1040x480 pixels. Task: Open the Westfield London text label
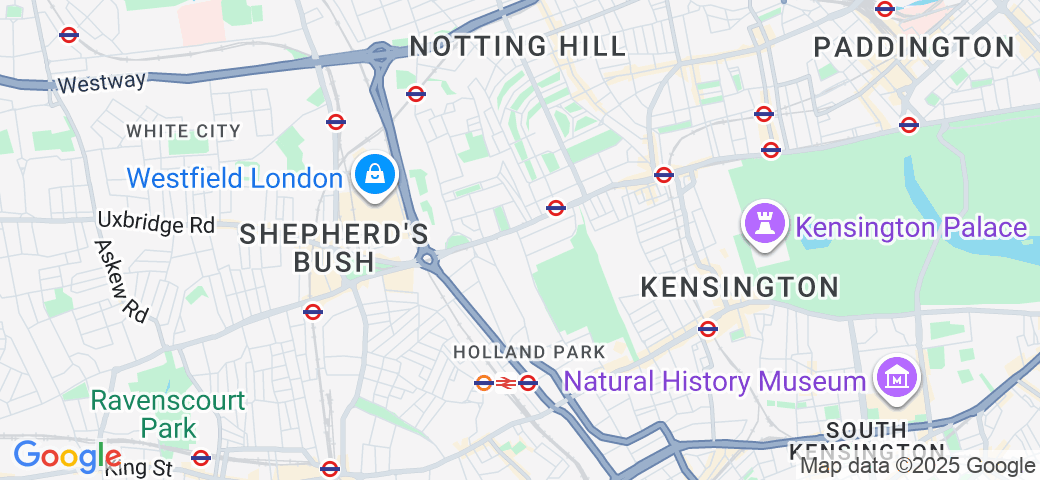click(x=235, y=178)
